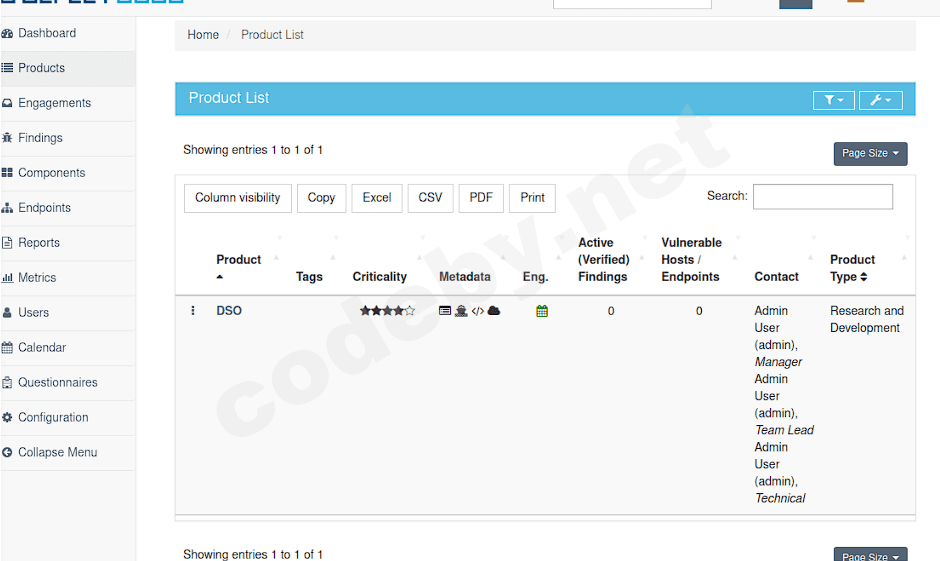
Task: Sort by the Criticality column header
Action: coord(379,276)
